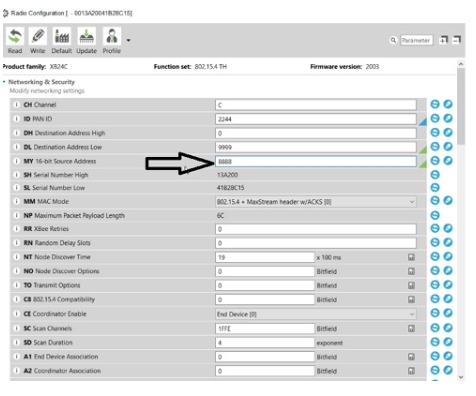The image size is (476, 396).
Task: Click the MY 16-bit Source Address field
Action: (x=316, y=162)
